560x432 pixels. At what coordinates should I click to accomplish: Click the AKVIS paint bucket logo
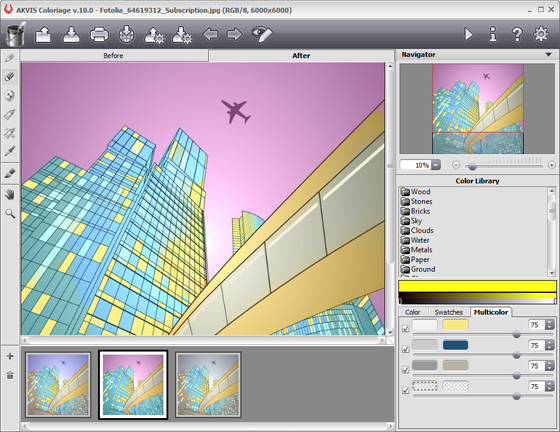pyautogui.click(x=16, y=34)
